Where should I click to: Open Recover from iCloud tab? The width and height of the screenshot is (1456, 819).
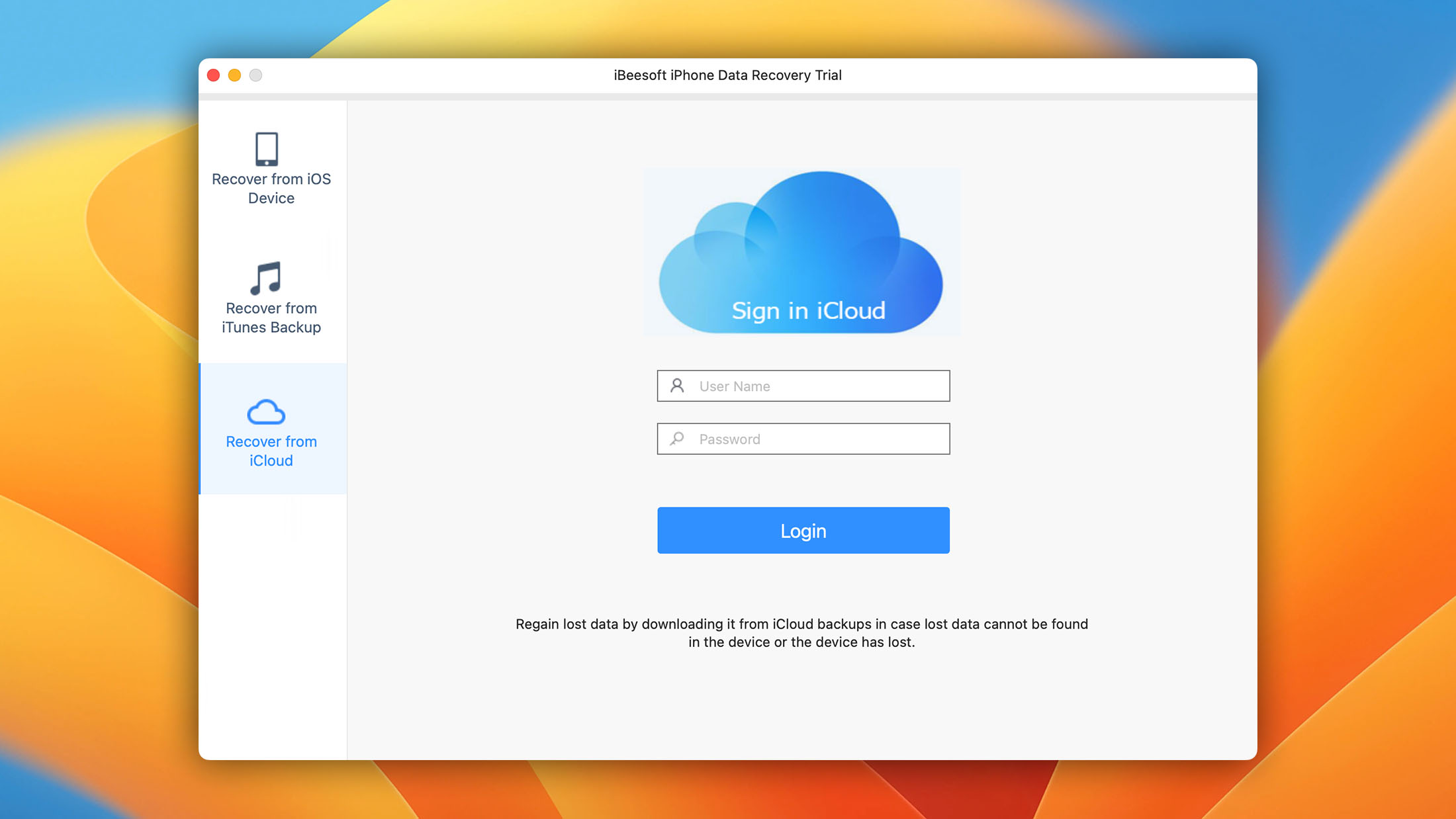(272, 429)
